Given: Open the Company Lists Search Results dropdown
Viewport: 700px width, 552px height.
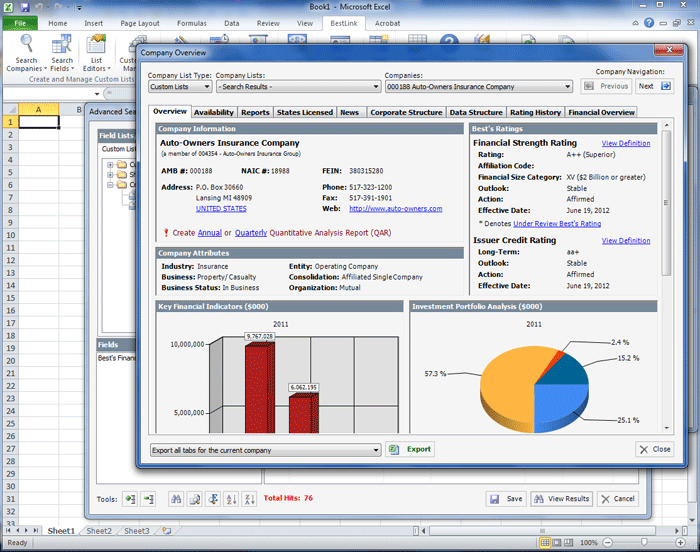Looking at the screenshot, I should 299,87.
